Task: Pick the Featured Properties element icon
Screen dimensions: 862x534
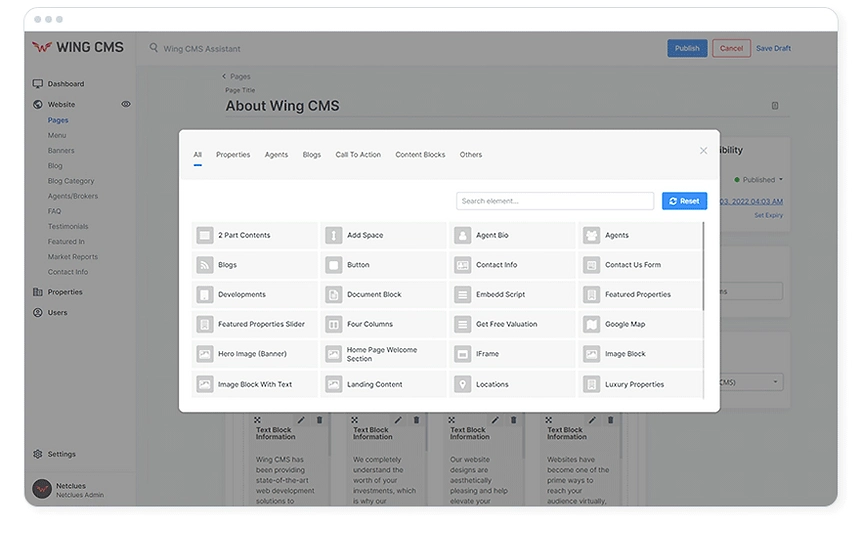Action: pyautogui.click(x=592, y=295)
